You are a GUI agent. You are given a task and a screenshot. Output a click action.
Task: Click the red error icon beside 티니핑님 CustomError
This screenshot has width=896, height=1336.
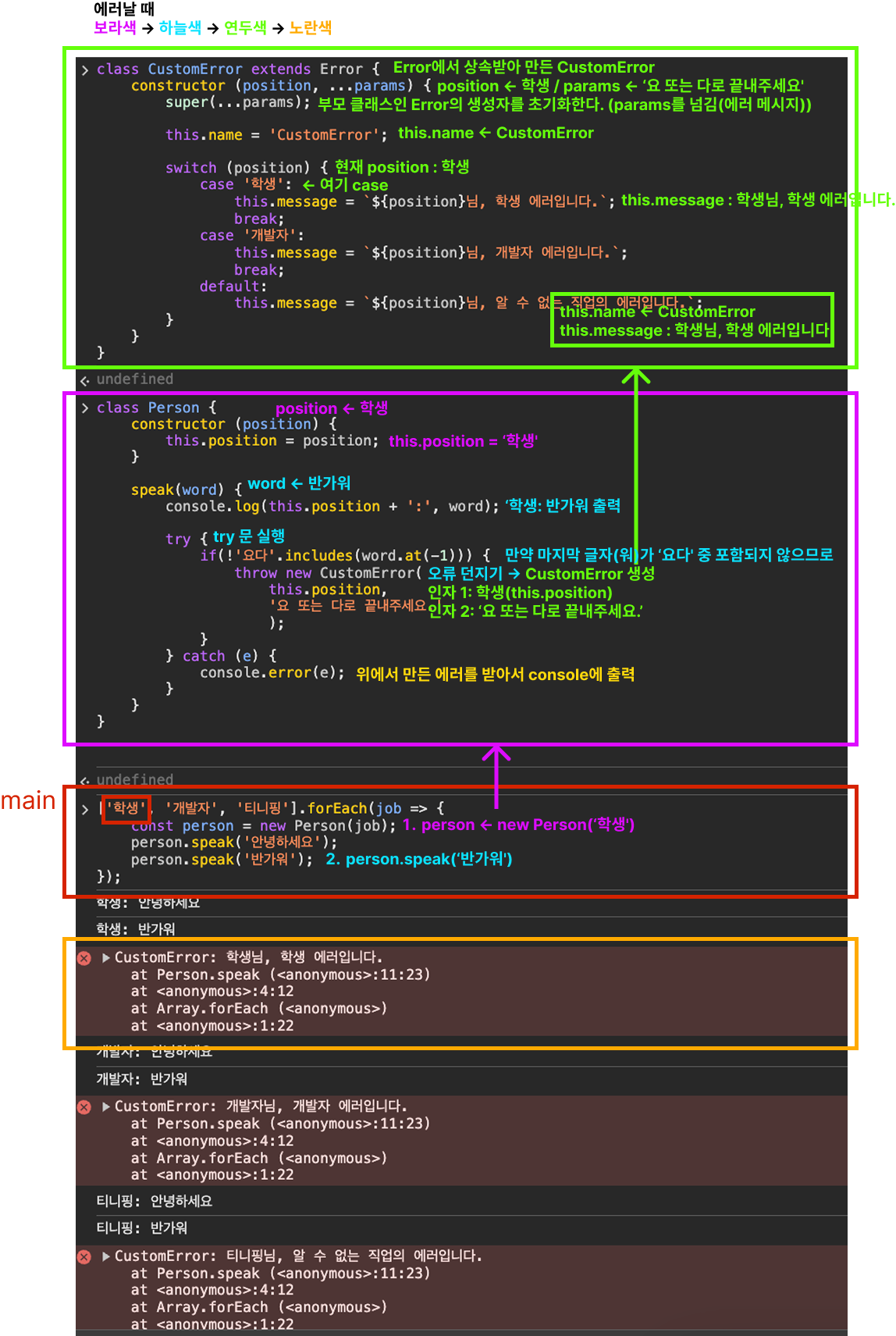tap(84, 1257)
